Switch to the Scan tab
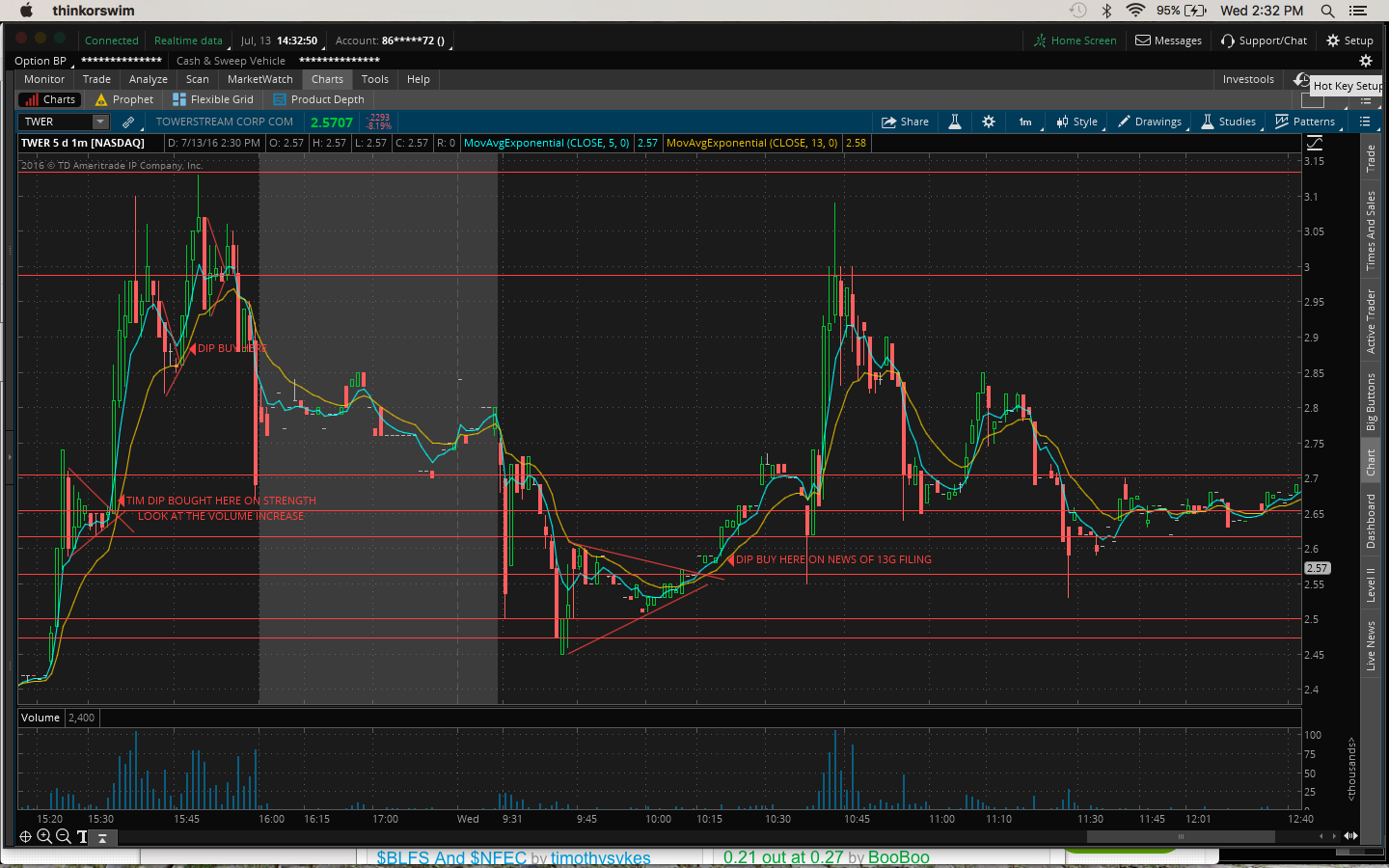The image size is (1389, 868). [x=198, y=79]
